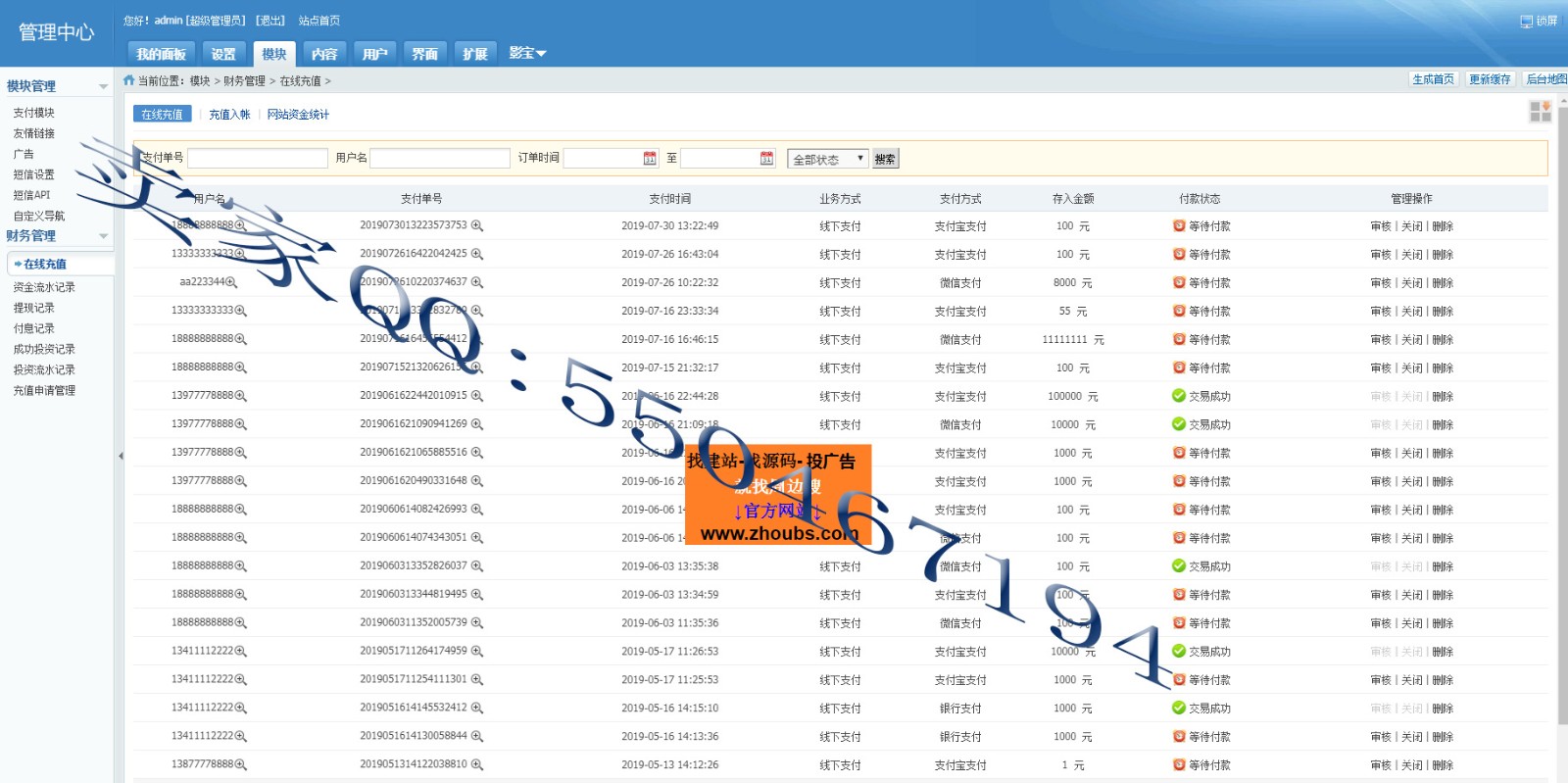This screenshot has height=783, width=1568.
Task: Click order number magnifier in 2019-06-16 22:44:28 row
Action: tap(477, 396)
